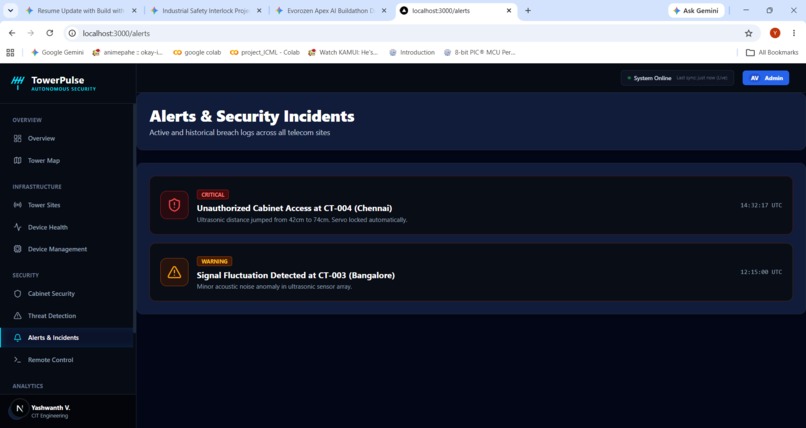Open the animepahe bookmark
This screenshot has height=428, width=806.
point(127,52)
